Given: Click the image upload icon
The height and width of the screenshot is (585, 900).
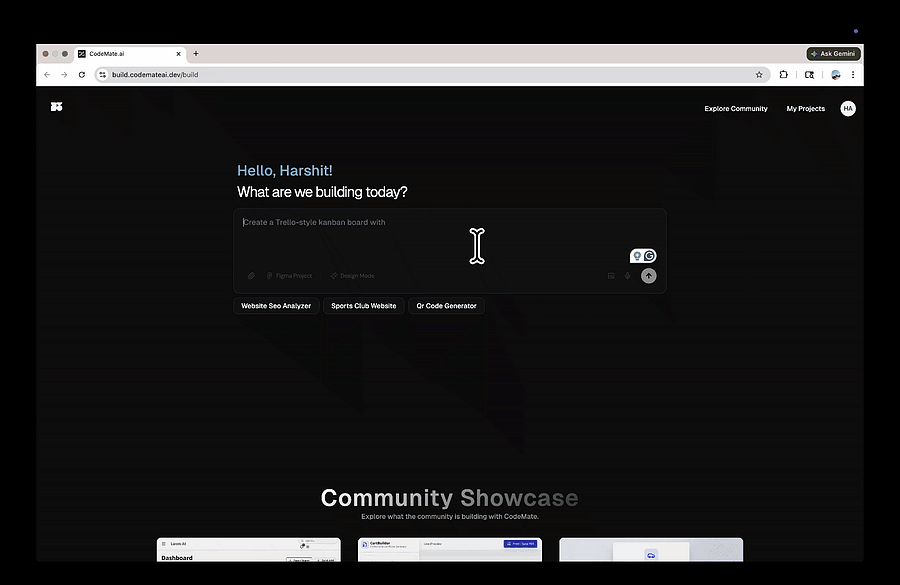Looking at the screenshot, I should coord(611,276).
